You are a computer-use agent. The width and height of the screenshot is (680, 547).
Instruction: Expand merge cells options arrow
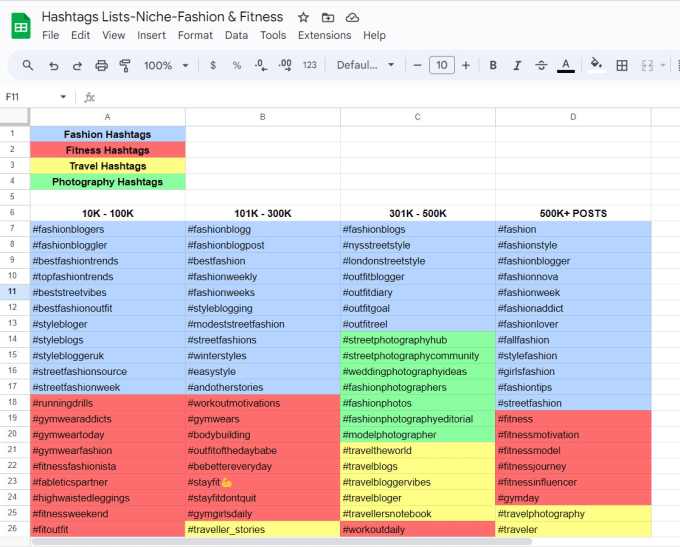[x=663, y=66]
